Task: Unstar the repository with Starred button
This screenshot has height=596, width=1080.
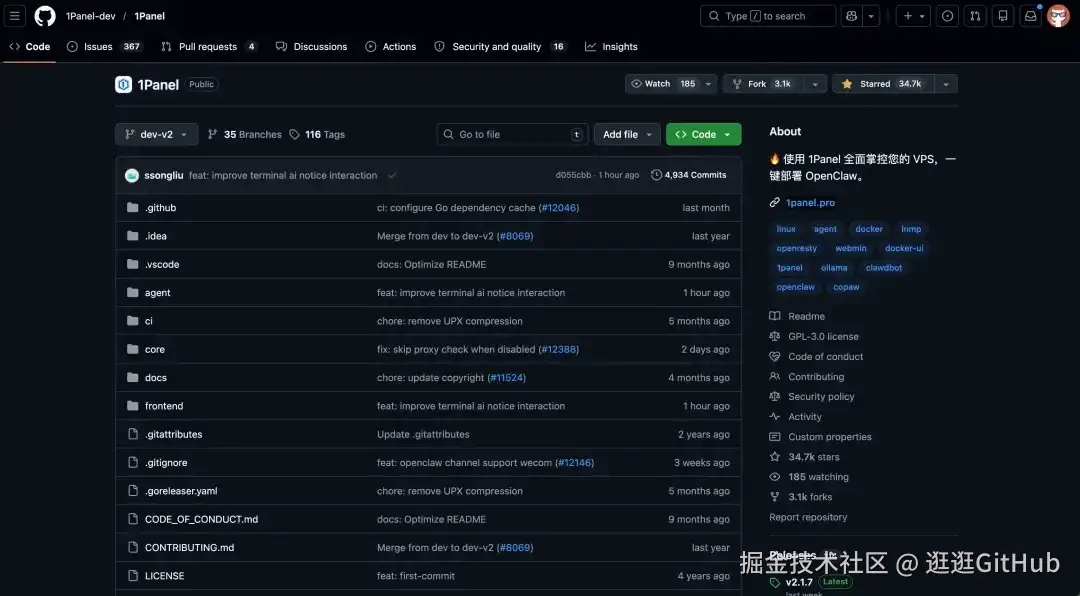Action: click(882, 84)
